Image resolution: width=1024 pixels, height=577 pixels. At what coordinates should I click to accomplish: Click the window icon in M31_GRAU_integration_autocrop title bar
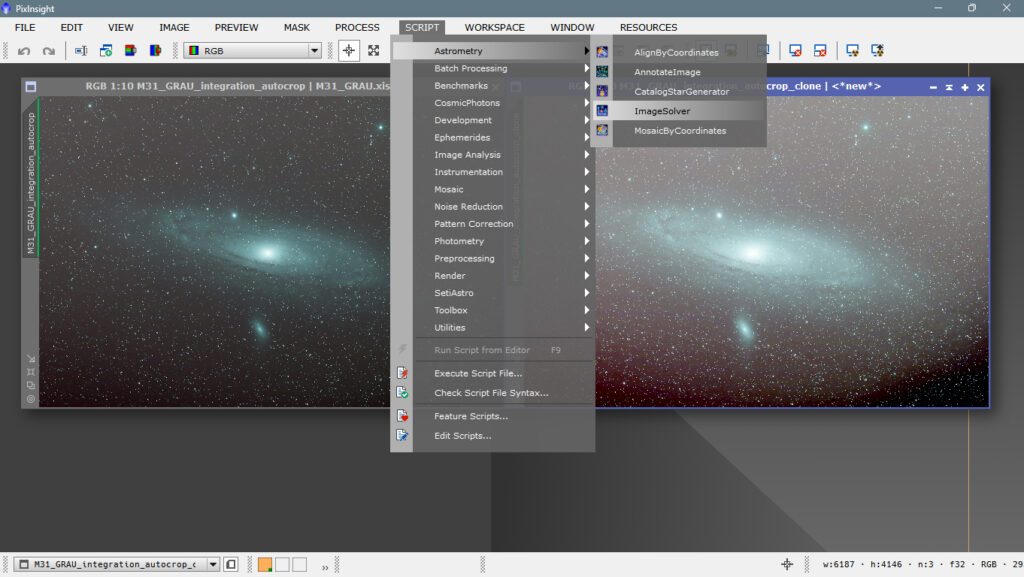click(x=31, y=86)
